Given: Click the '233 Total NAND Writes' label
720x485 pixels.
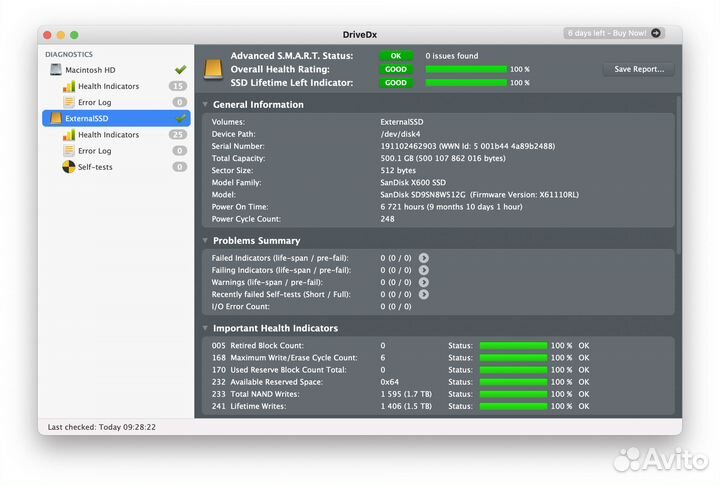Looking at the screenshot, I should [255, 394].
